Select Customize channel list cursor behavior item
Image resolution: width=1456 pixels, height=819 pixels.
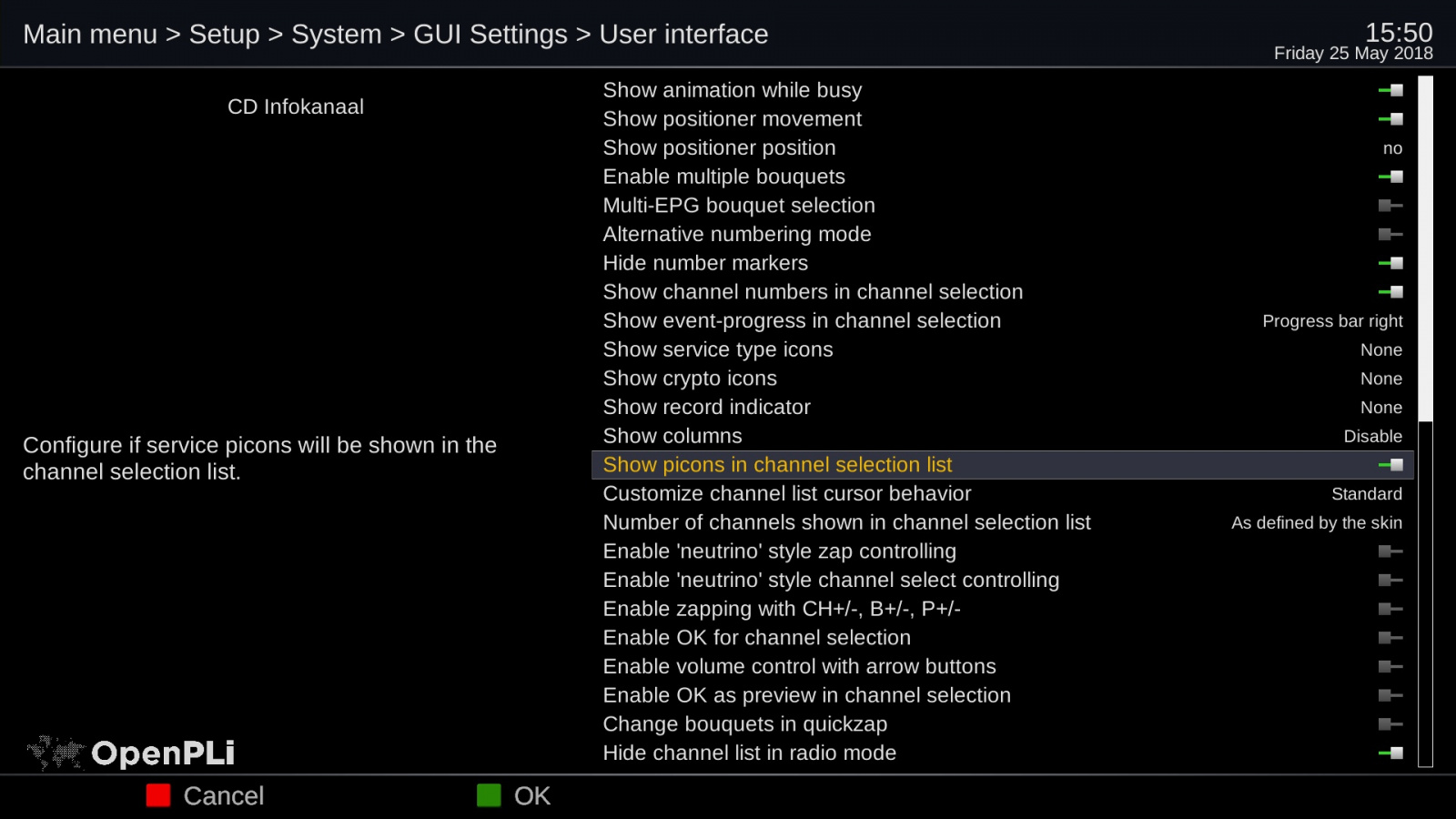[787, 494]
